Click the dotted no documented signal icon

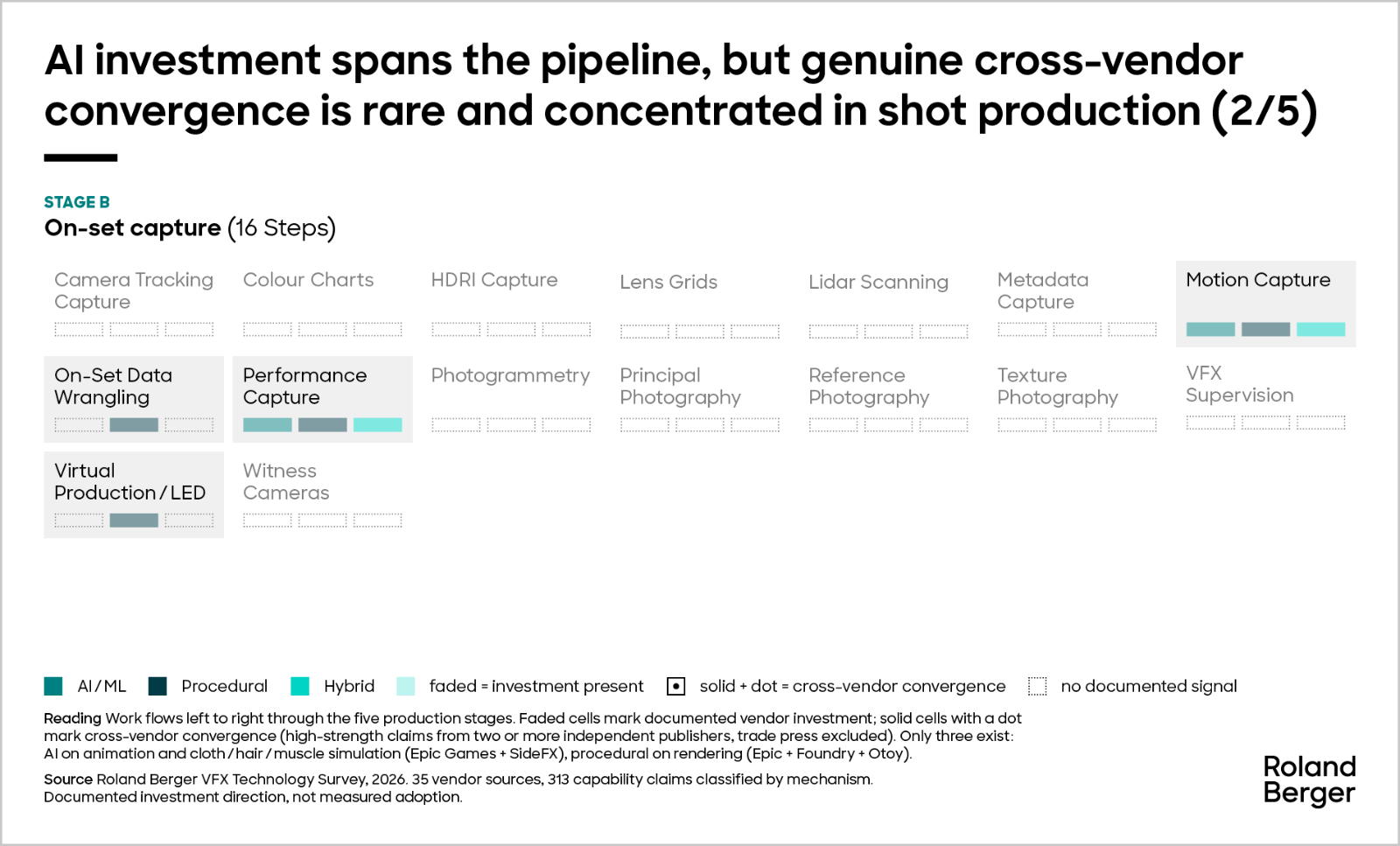click(x=1037, y=686)
